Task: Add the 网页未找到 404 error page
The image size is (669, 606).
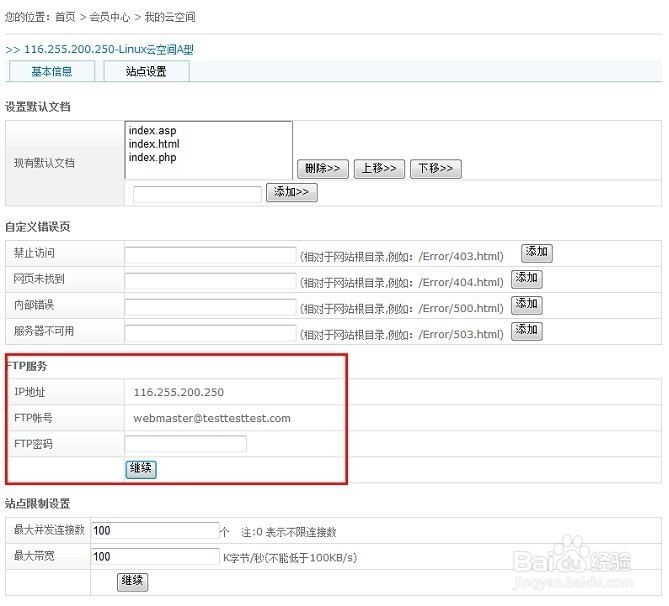Action: tap(527, 279)
